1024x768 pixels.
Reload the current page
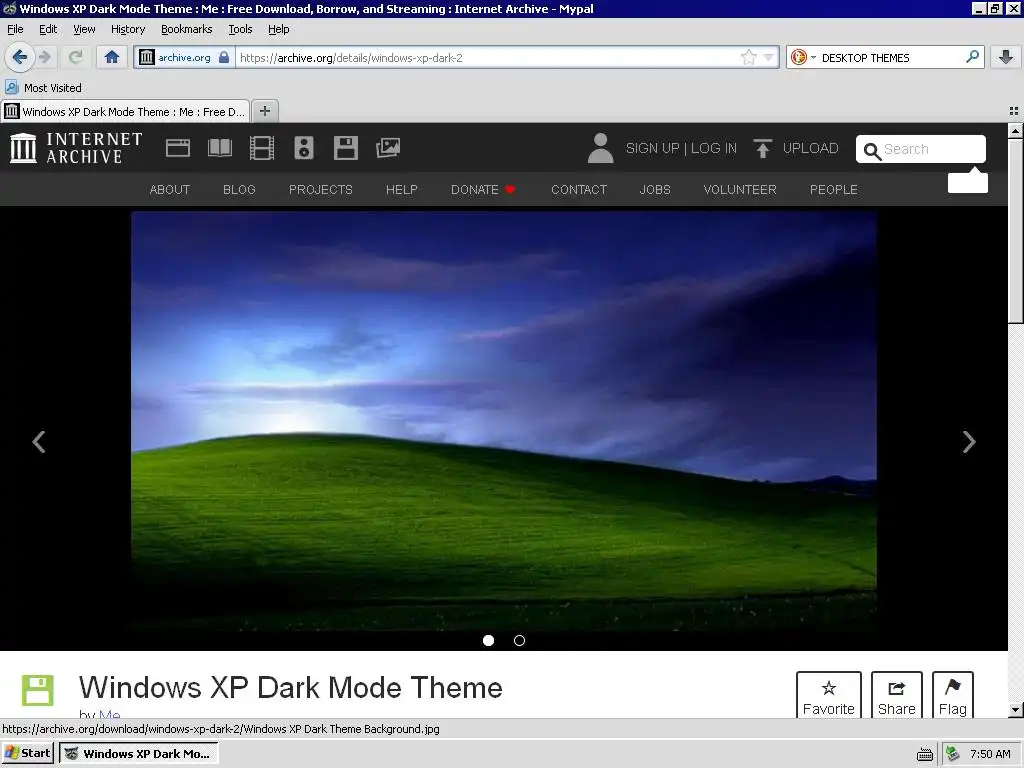click(x=76, y=57)
